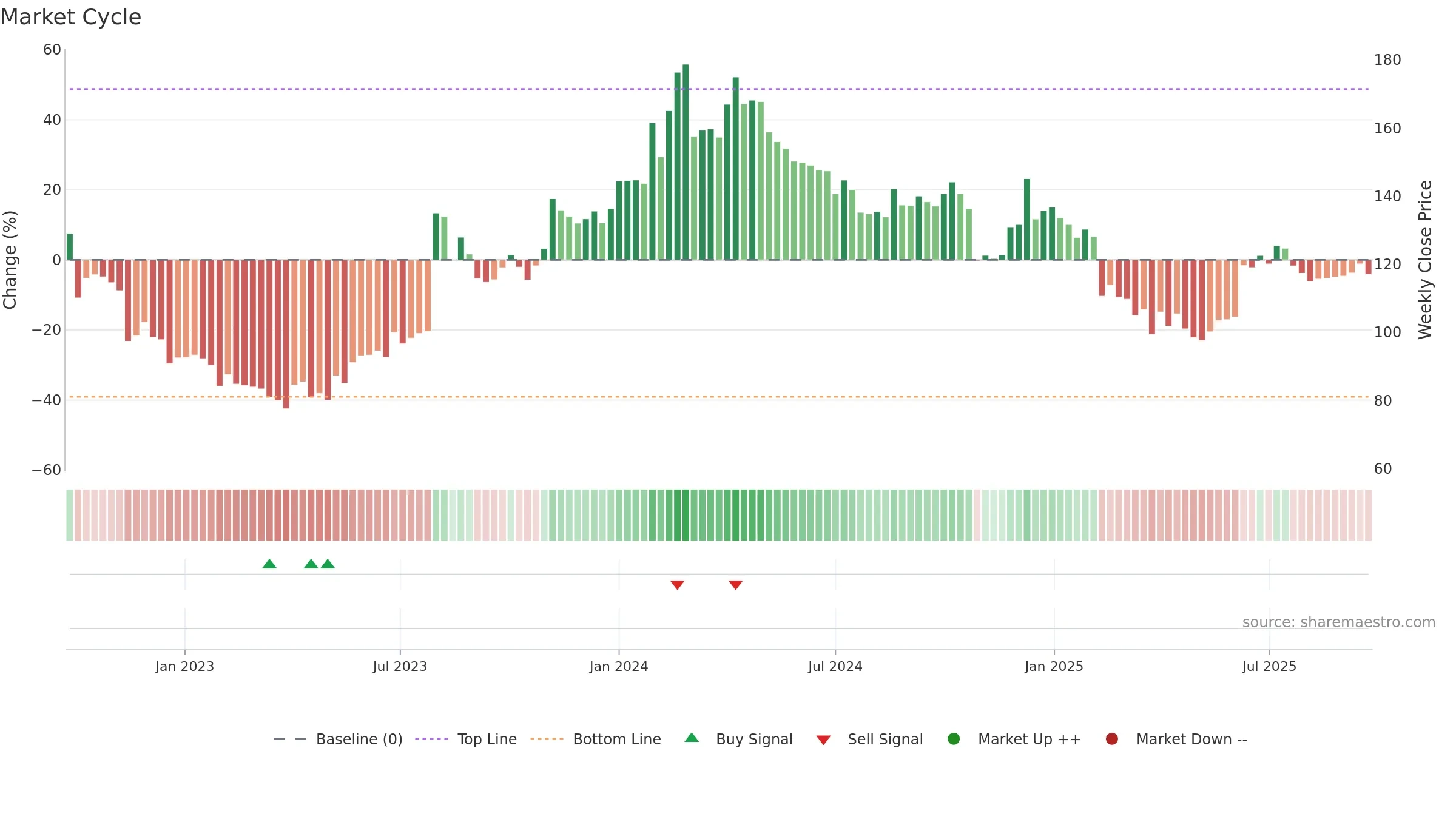
Task: Click the first buy signal triangle of 2023
Action: (x=269, y=564)
